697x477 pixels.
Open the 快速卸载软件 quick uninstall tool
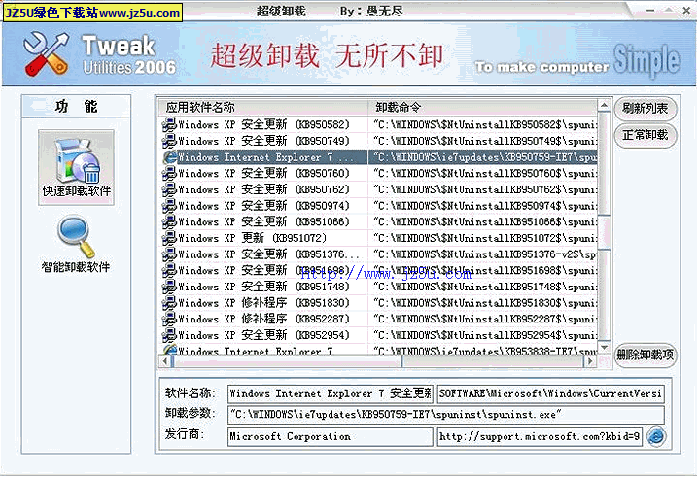pyautogui.click(x=76, y=167)
